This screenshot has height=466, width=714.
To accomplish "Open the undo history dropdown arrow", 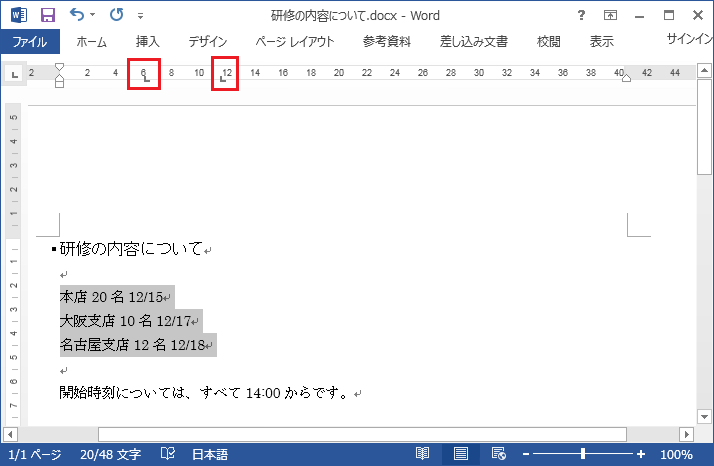I will pos(92,15).
